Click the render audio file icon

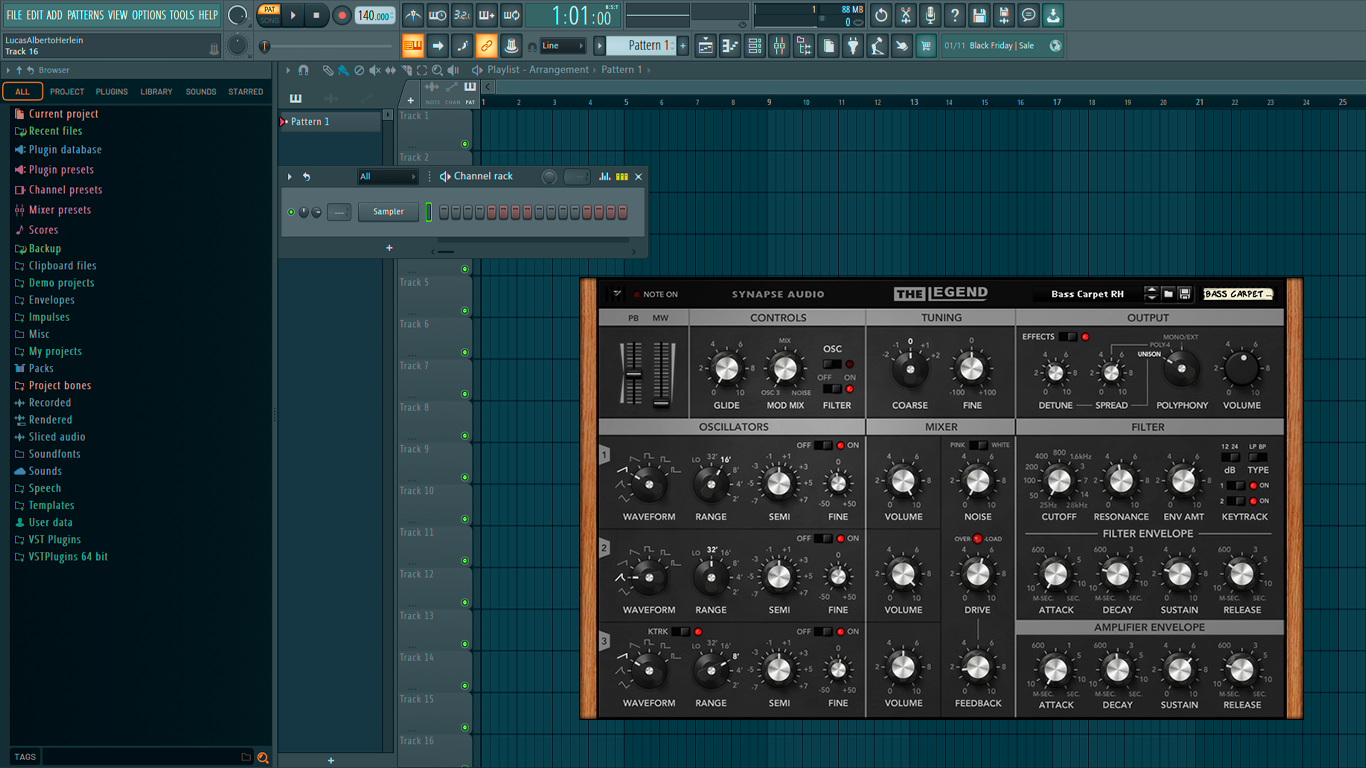pyautogui.click(x=1004, y=15)
